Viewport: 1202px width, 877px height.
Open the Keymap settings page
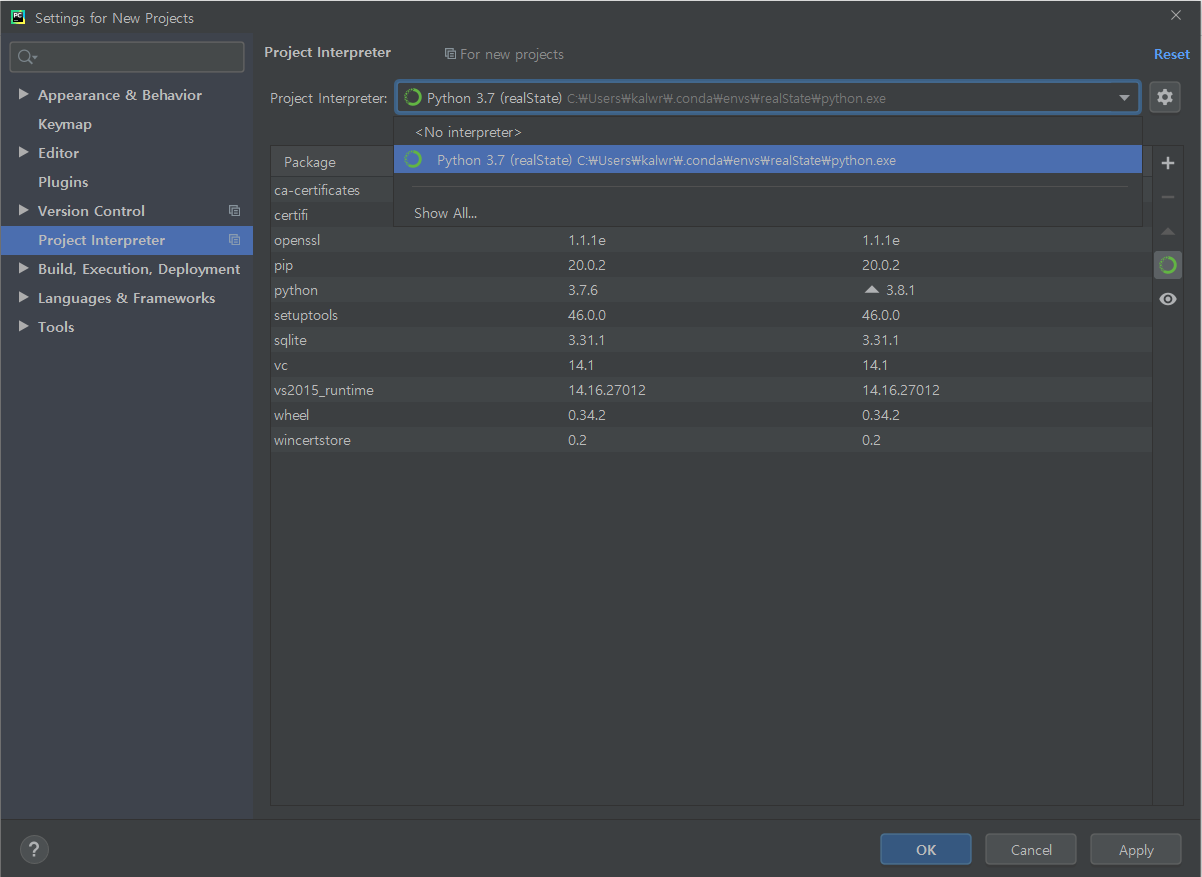[x=65, y=124]
